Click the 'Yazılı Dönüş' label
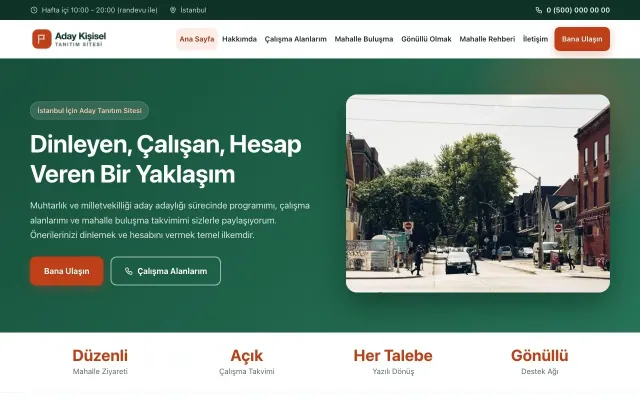Screen dimensions: 640x400 (393, 372)
